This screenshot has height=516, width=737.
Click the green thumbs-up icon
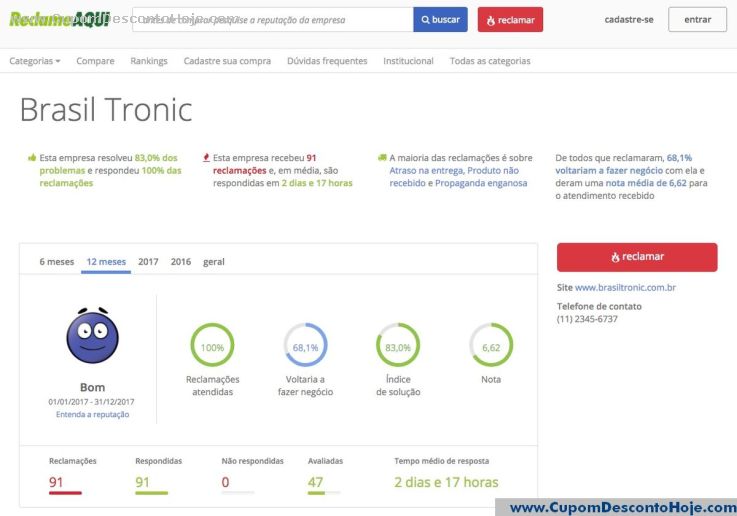pos(32,157)
